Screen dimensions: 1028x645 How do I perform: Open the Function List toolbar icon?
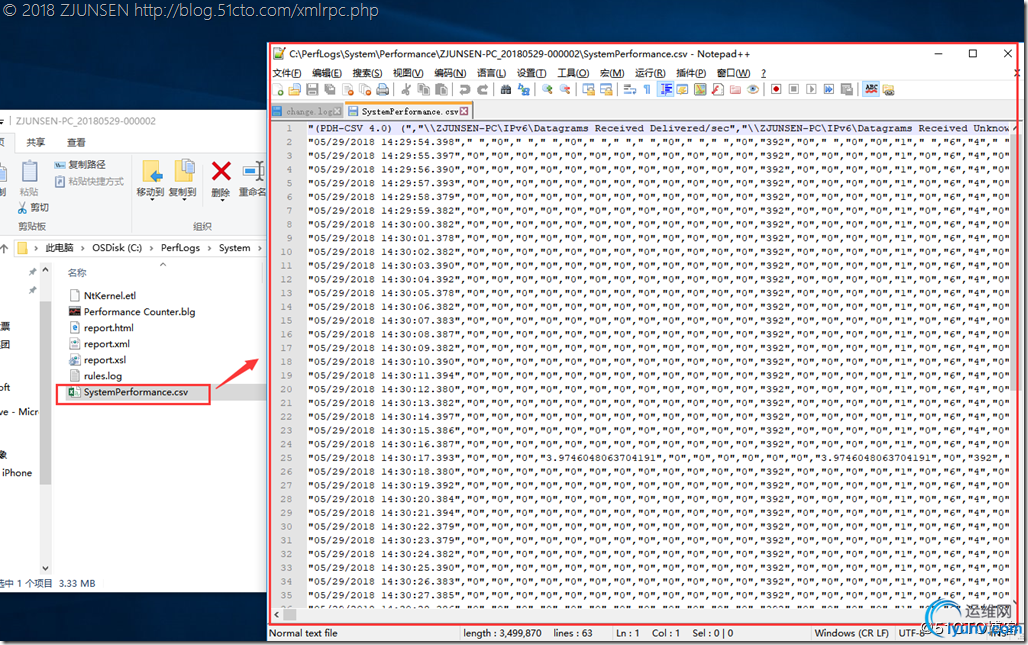[718, 90]
